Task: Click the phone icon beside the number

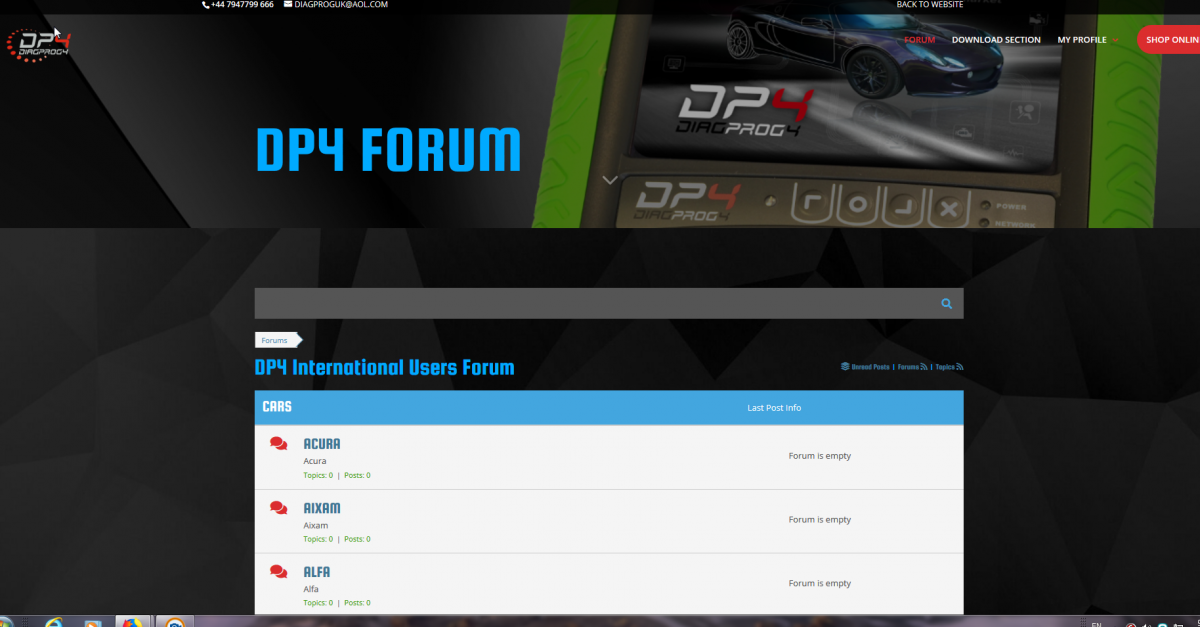Action: coord(206,4)
